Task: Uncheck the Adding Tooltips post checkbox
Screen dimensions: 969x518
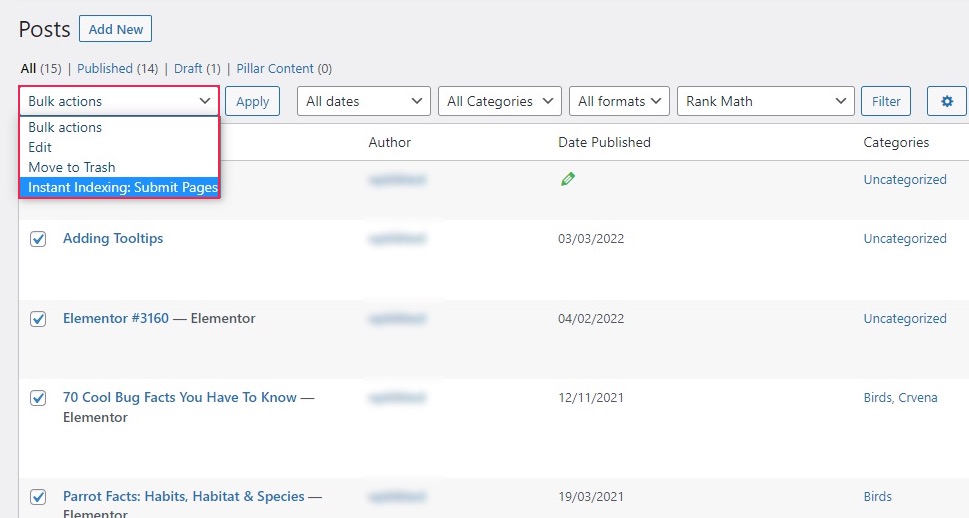Action: 38,239
